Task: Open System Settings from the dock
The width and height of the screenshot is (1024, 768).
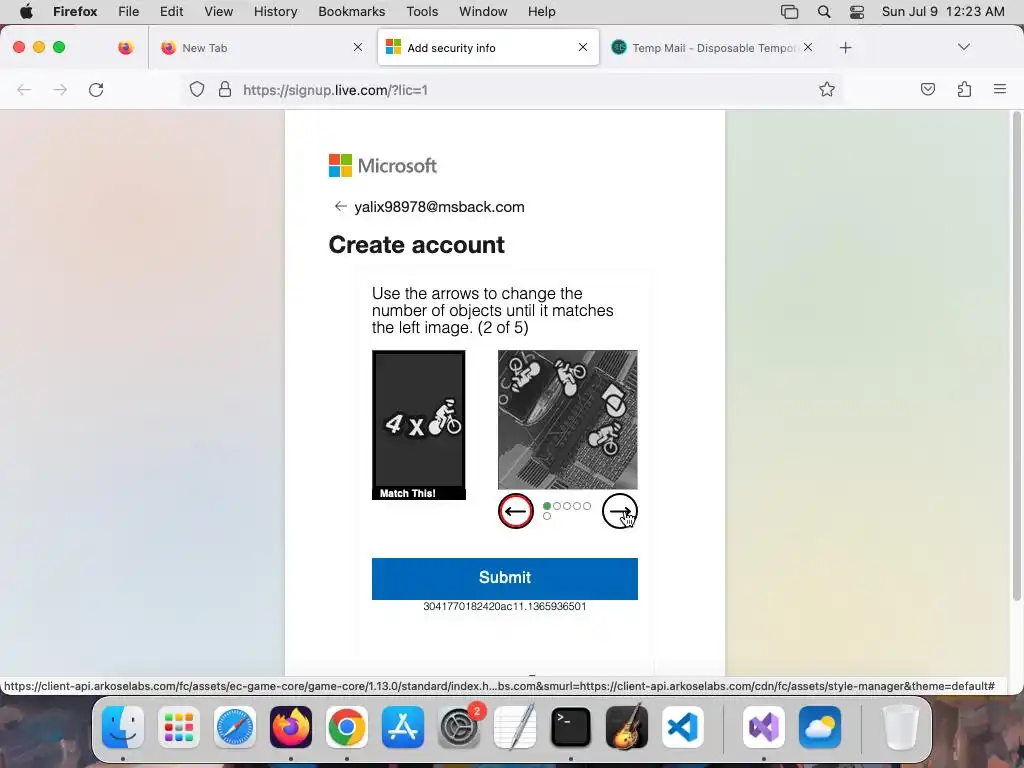Action: pos(459,727)
